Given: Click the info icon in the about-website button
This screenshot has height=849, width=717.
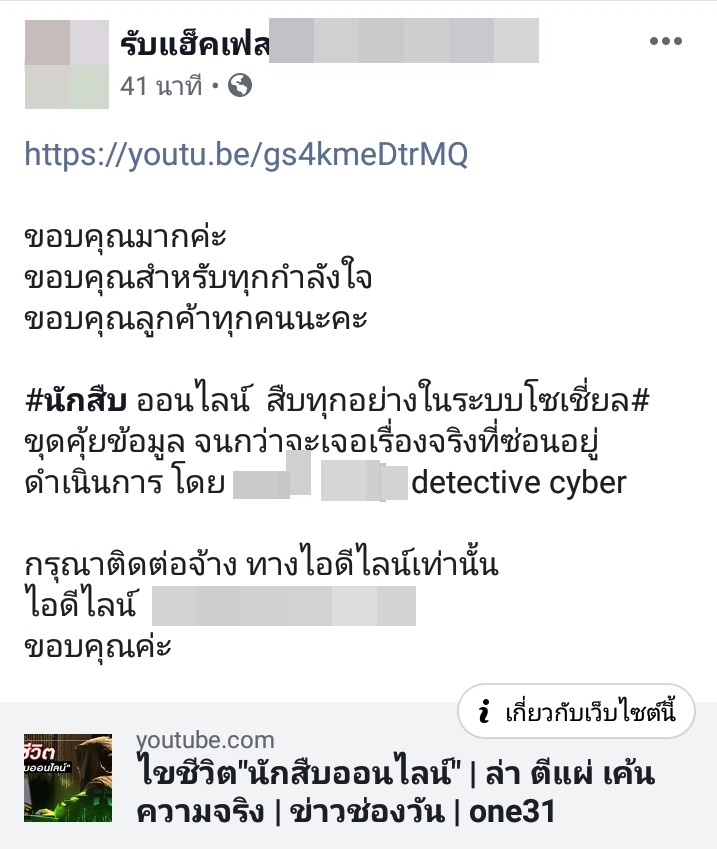Looking at the screenshot, I should (485, 711).
